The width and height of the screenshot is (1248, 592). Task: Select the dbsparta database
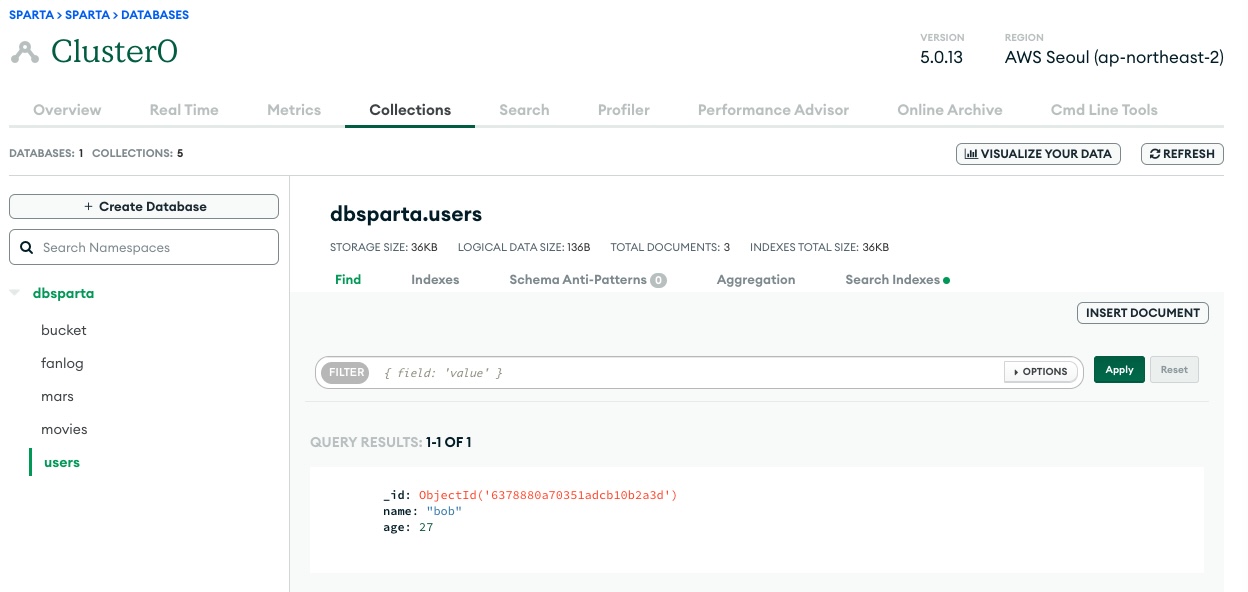pyautogui.click(x=64, y=293)
